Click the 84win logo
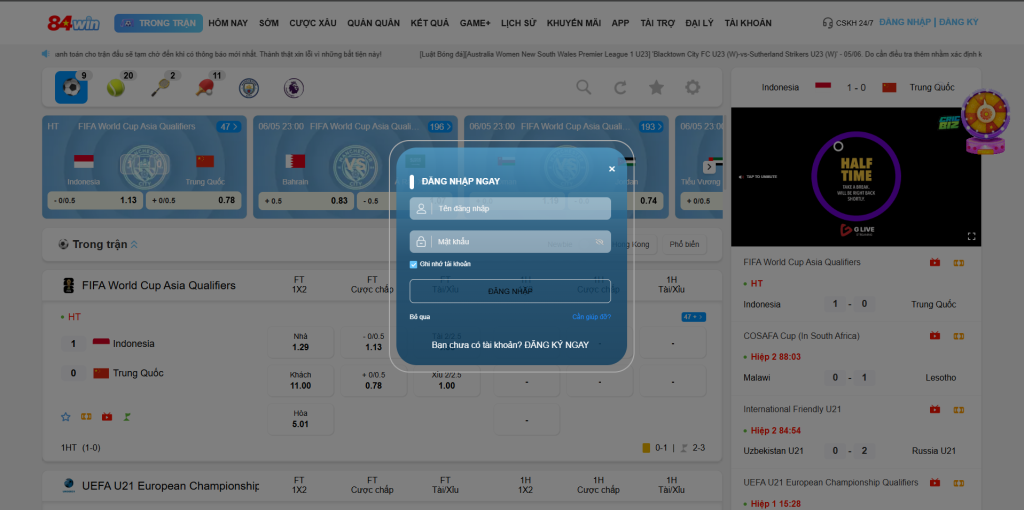 73,24
